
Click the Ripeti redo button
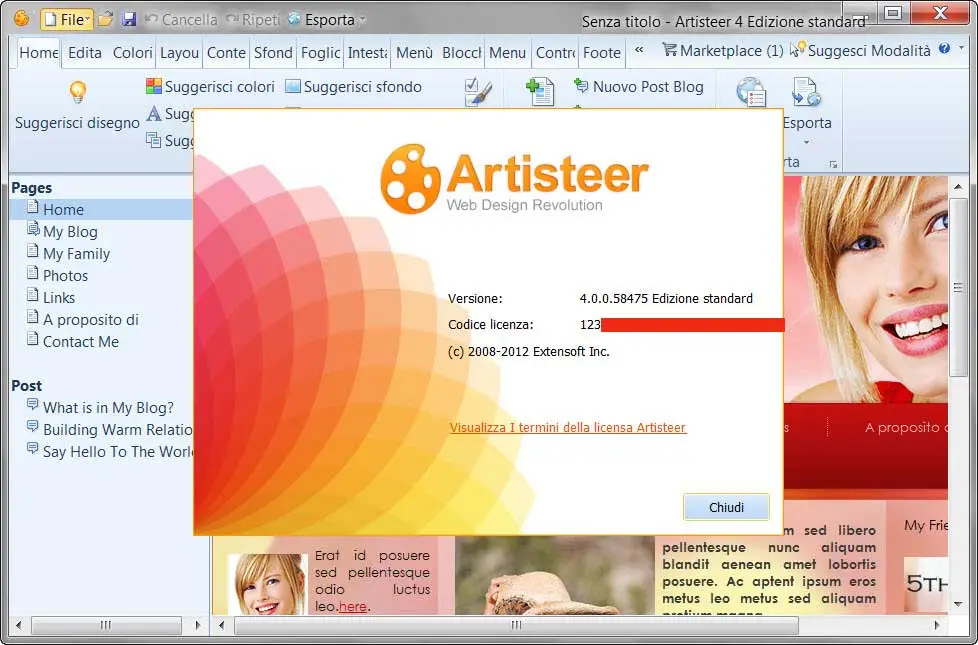253,20
